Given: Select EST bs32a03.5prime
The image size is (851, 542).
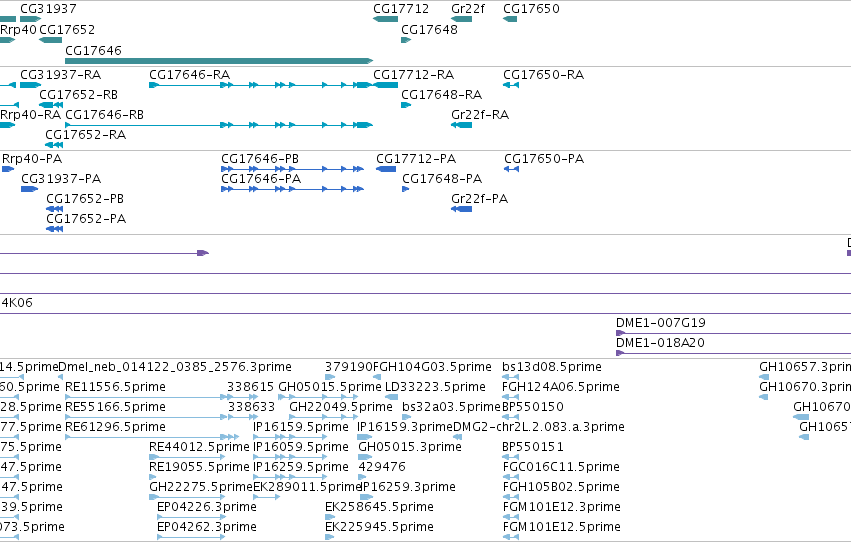Looking at the screenshot, I should coord(405,417).
